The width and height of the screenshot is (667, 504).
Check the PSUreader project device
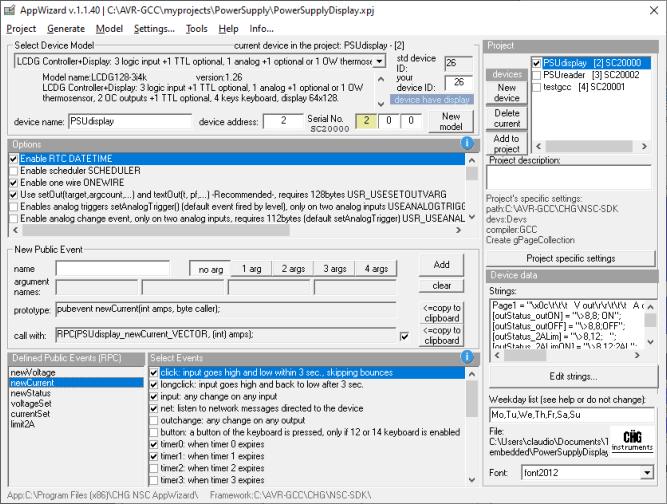[x=536, y=75]
